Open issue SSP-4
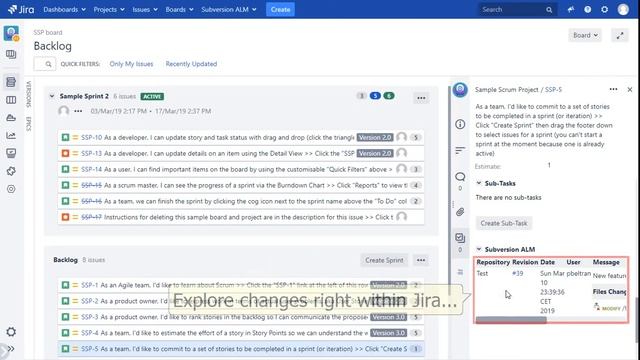 coord(90,333)
